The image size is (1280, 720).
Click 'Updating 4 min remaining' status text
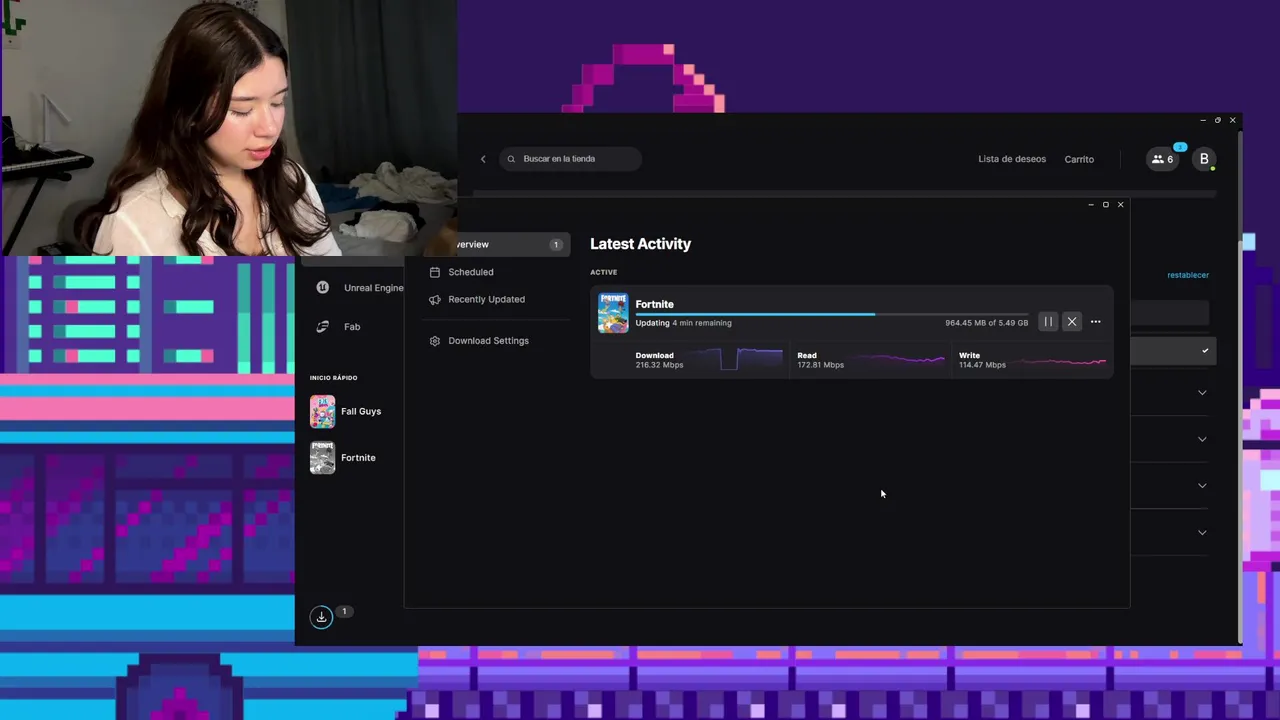[683, 323]
